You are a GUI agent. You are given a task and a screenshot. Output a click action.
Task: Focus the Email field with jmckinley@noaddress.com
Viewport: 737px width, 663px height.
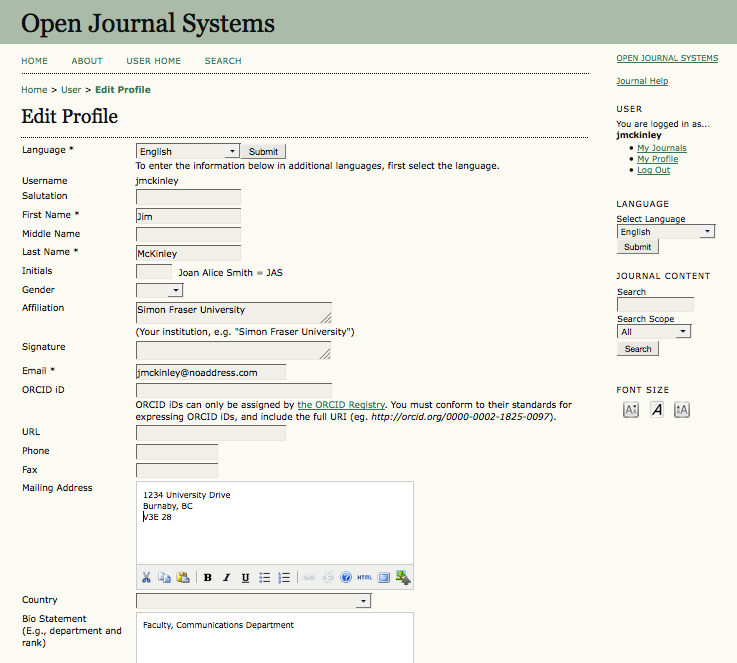point(211,372)
